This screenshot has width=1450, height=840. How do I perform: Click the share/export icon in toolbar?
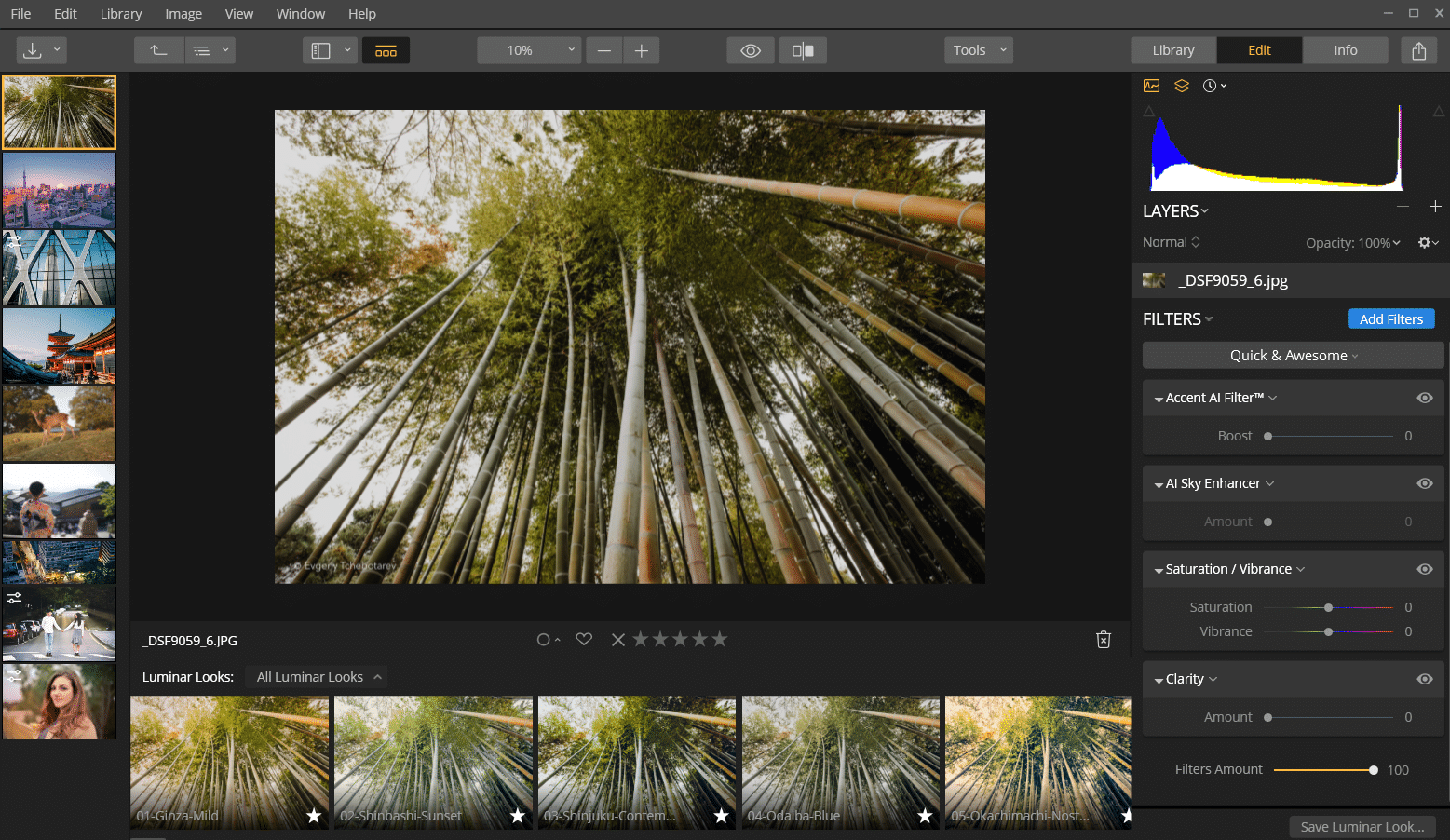pos(1418,50)
